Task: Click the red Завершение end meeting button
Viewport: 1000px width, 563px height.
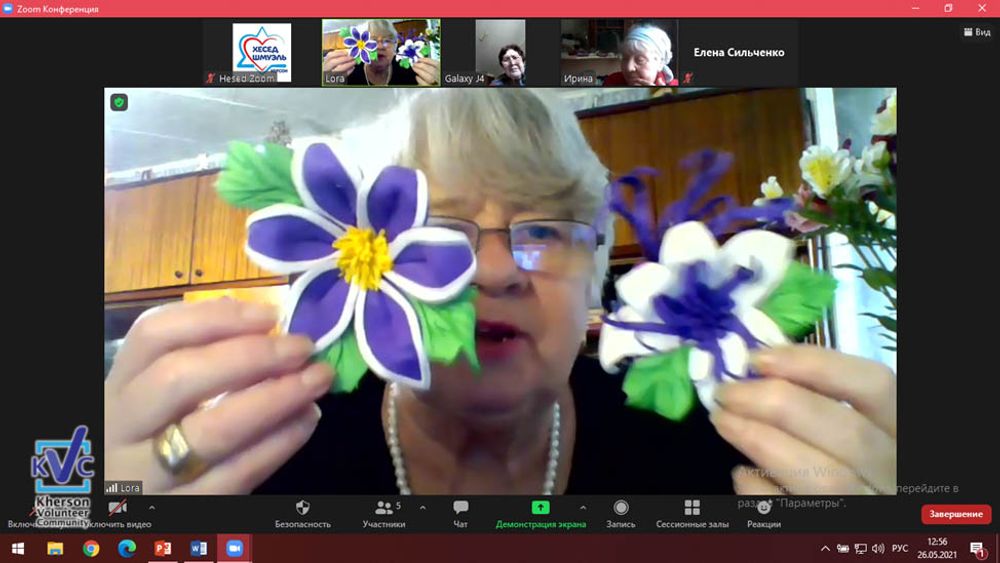Action: click(x=956, y=514)
